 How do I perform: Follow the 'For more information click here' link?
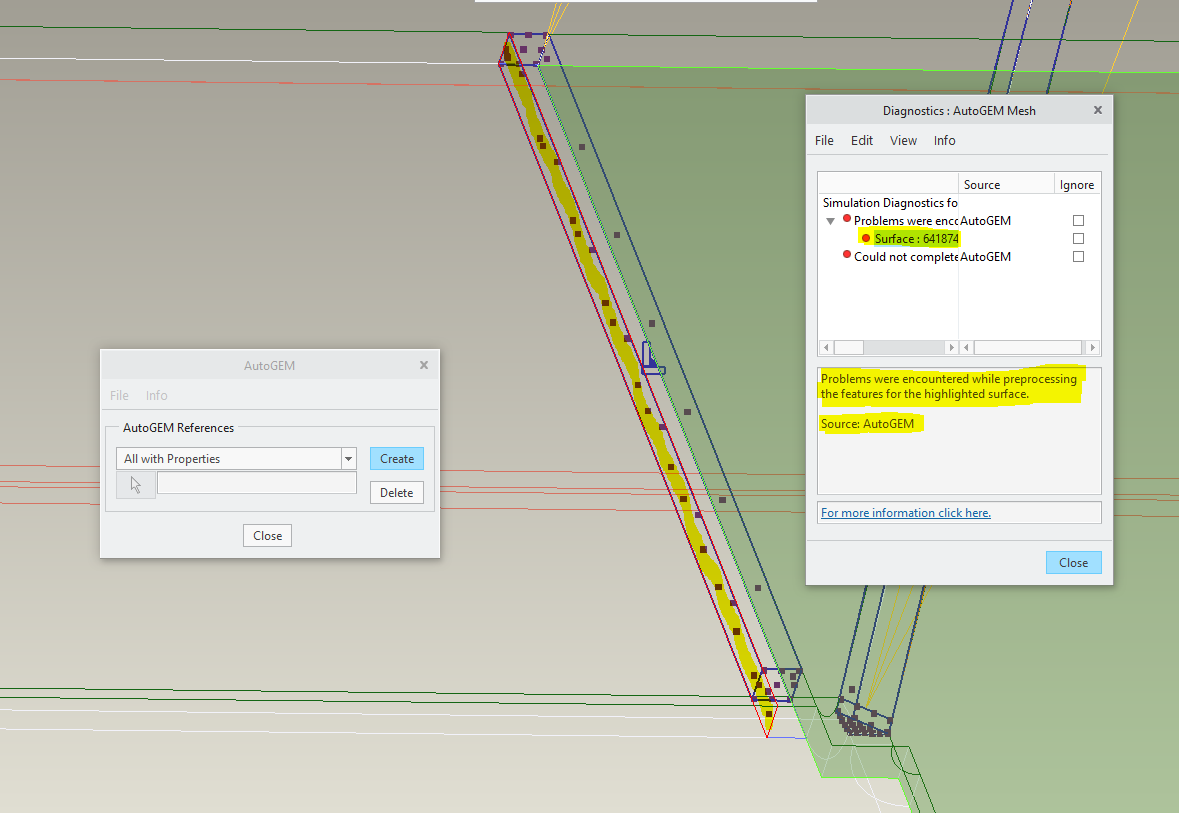tap(905, 513)
